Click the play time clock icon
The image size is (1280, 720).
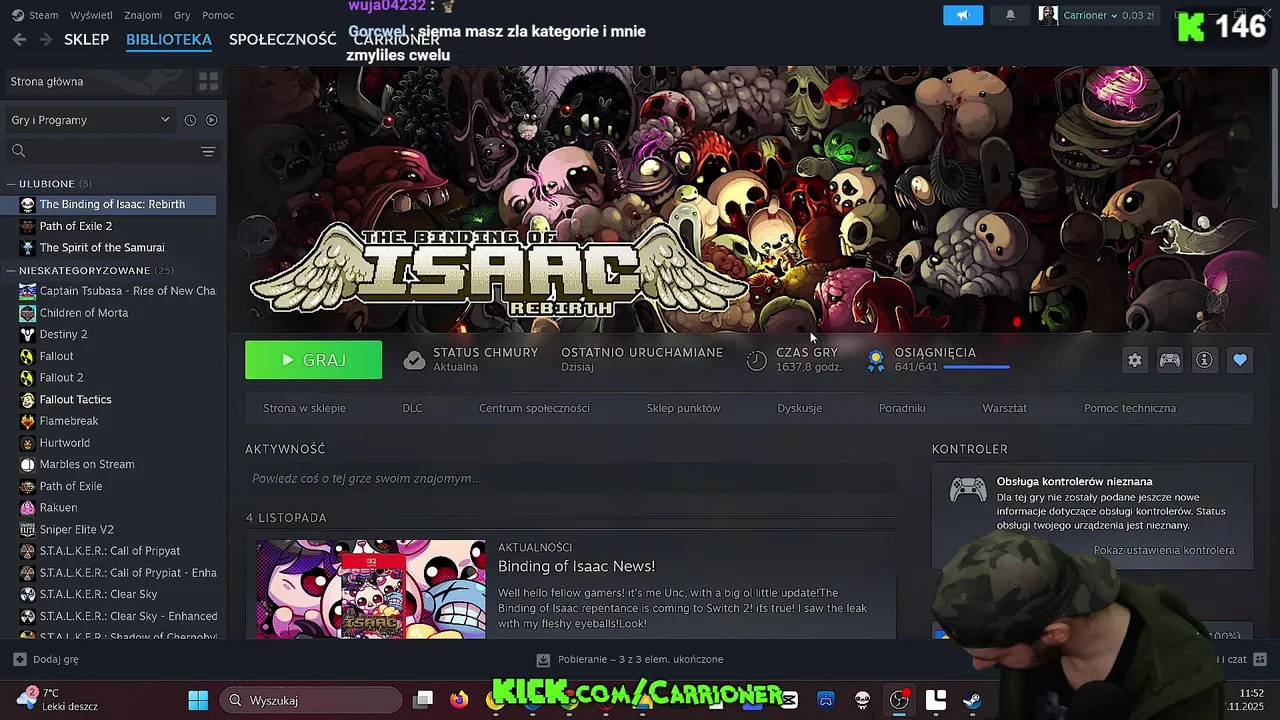[x=757, y=360]
